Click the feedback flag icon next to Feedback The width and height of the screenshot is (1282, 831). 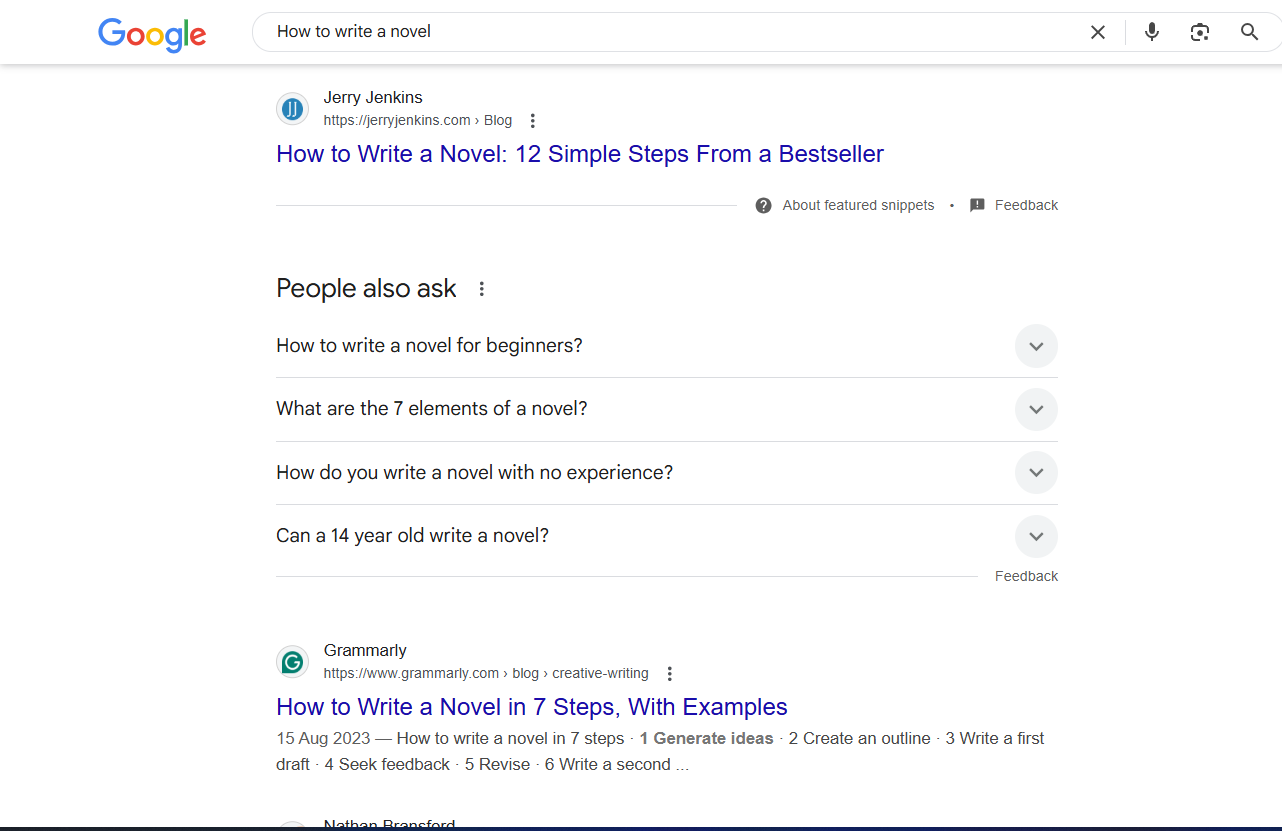(x=977, y=205)
